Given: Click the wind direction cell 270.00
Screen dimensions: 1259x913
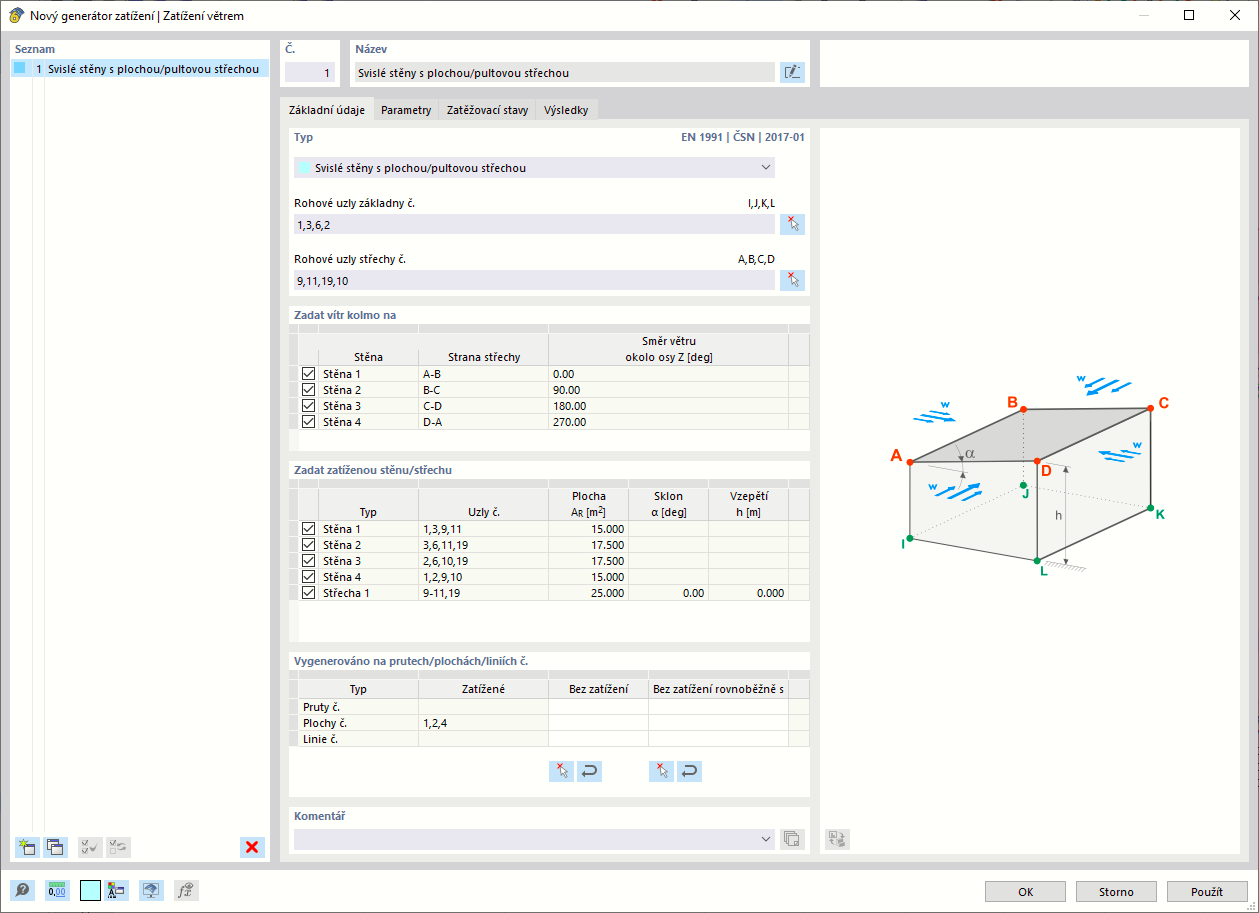Looking at the screenshot, I should click(668, 421).
